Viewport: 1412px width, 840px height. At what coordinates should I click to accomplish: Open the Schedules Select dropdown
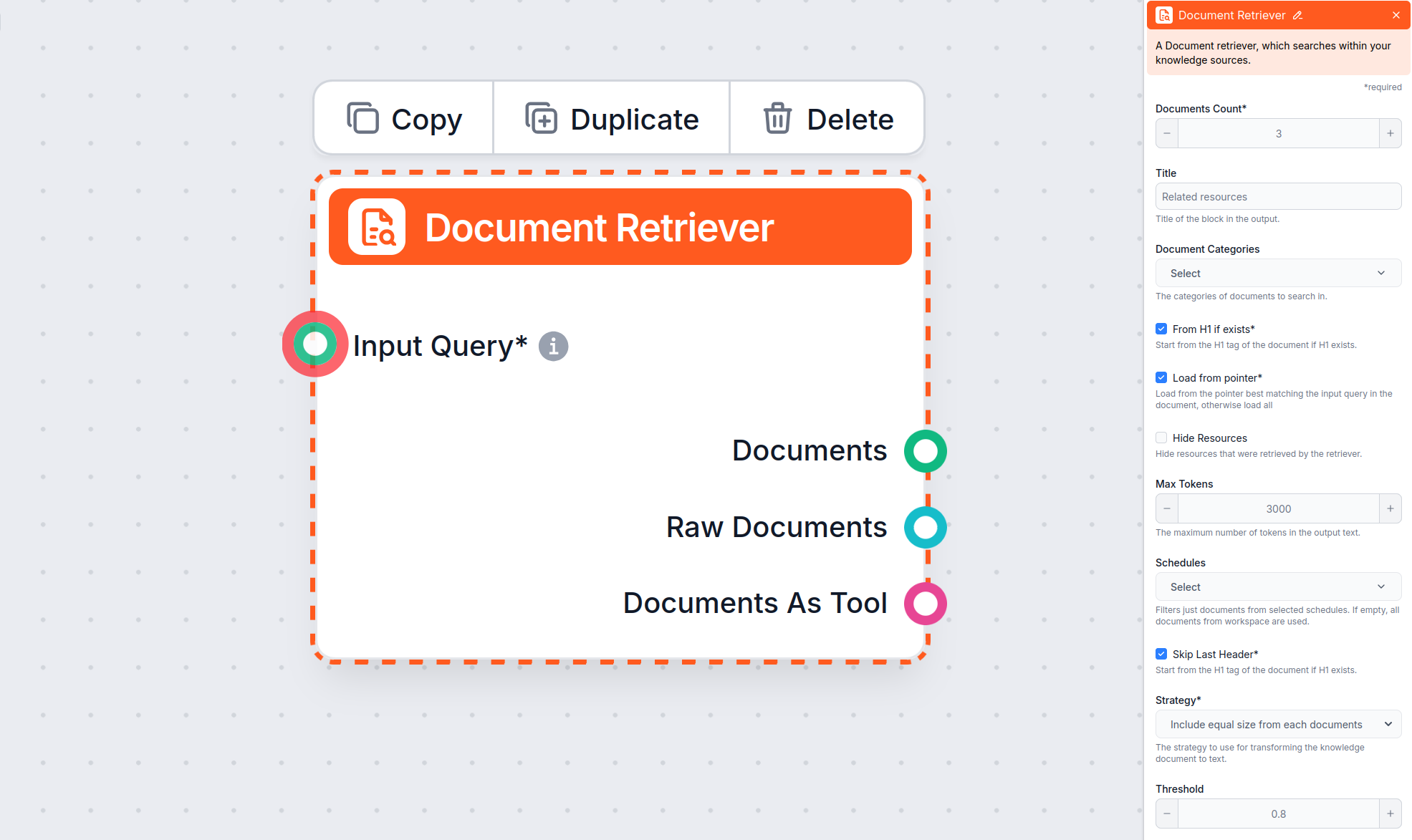1277,586
